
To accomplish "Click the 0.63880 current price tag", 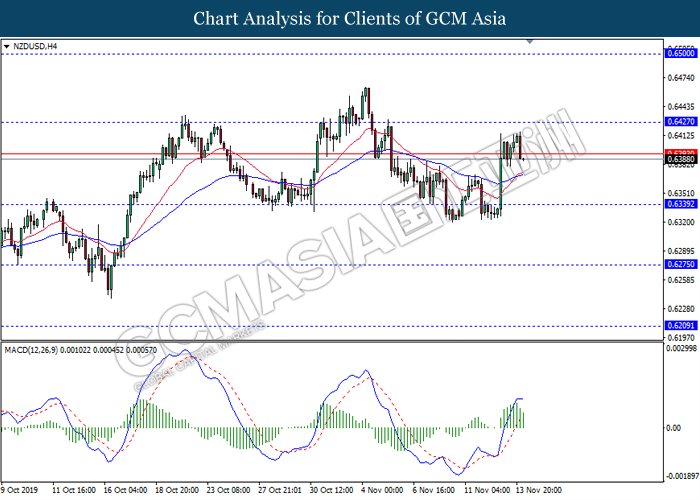I will click(x=680, y=159).
